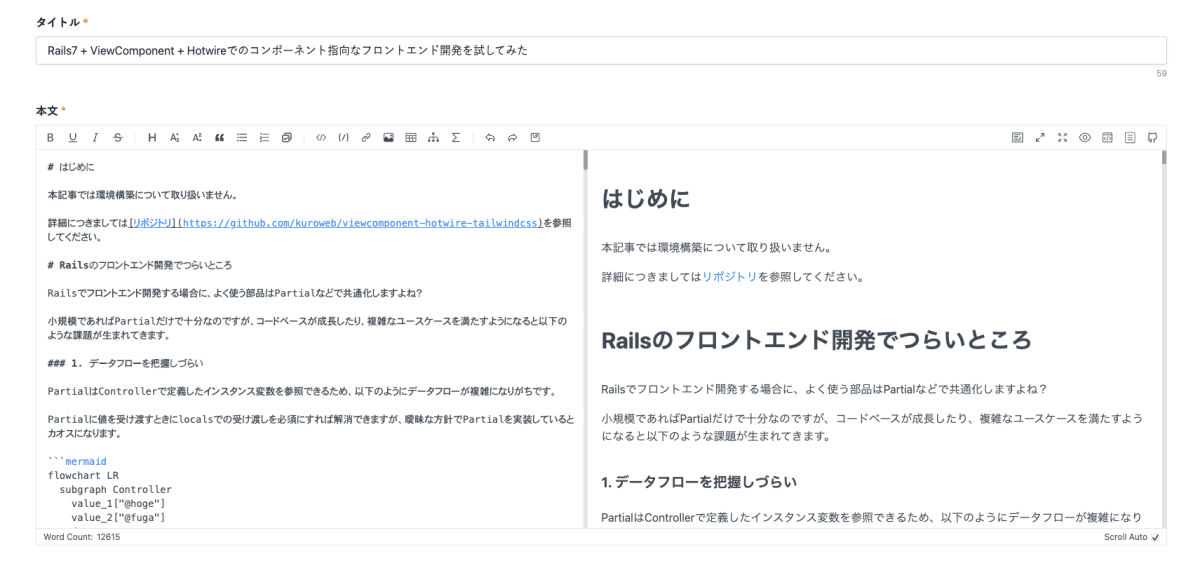
Task: Enter browser fullscreen using the four-corner icon
Action: (x=1062, y=137)
